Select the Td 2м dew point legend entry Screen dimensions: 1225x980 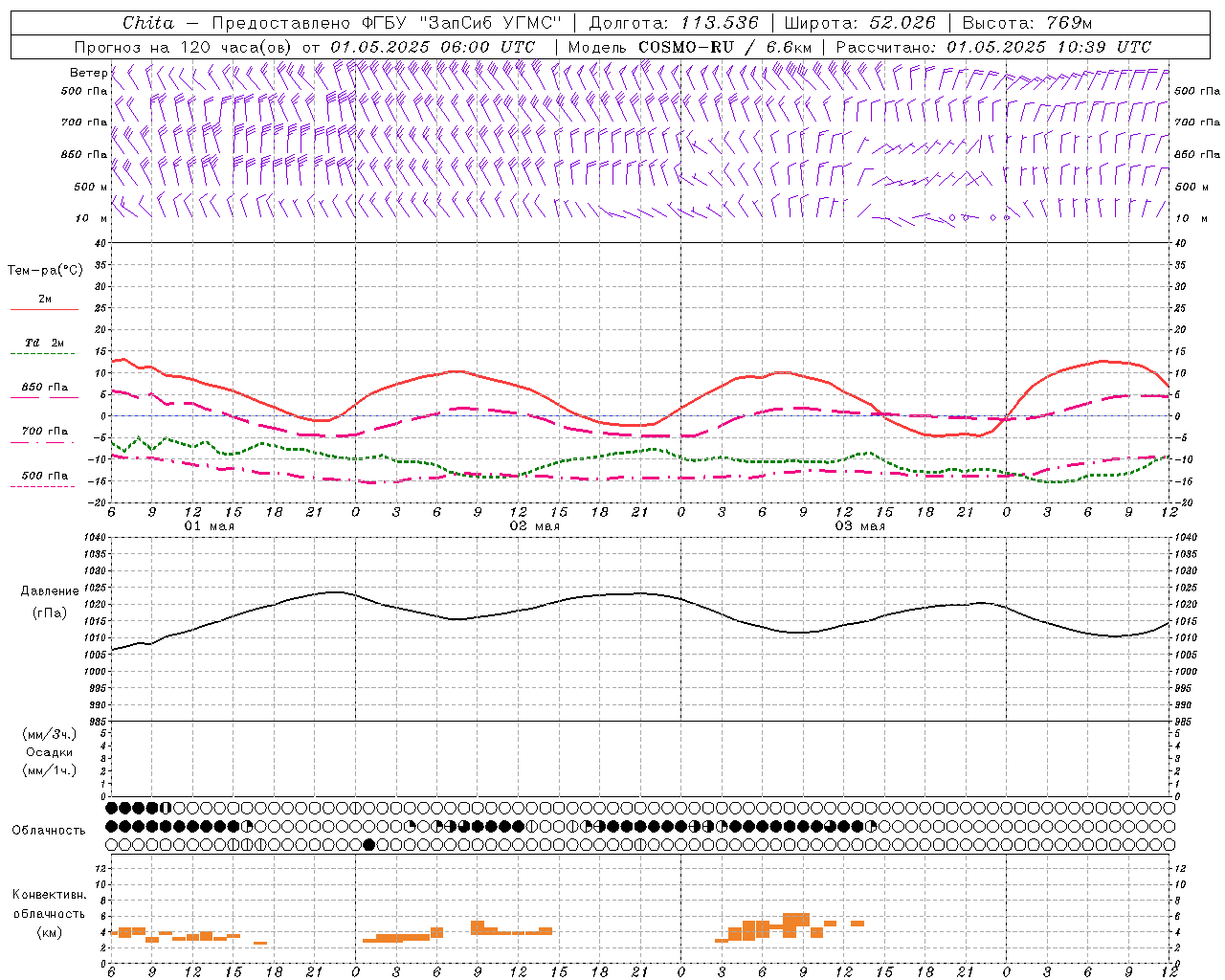[45, 343]
